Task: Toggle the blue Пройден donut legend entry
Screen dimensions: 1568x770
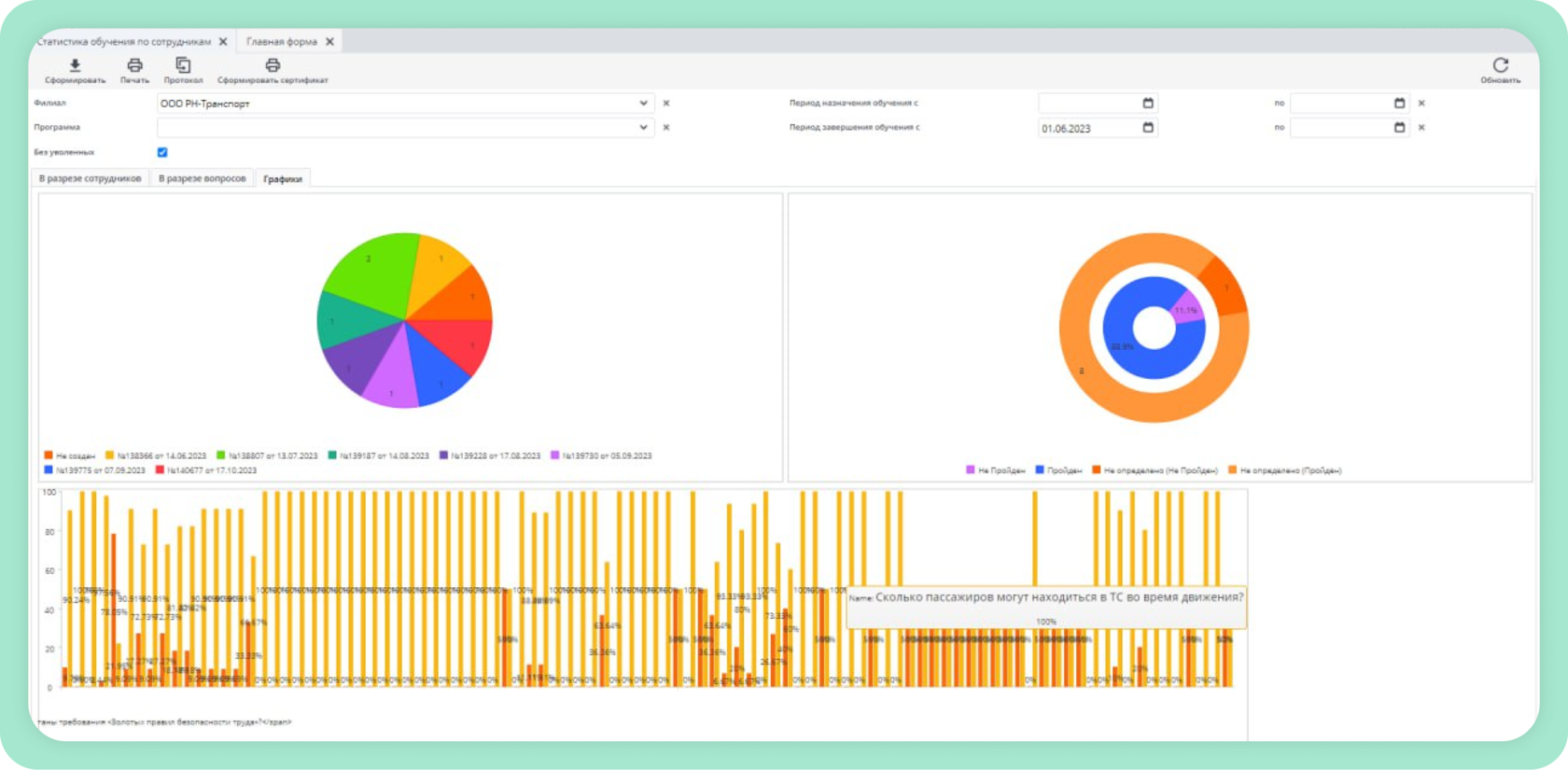Action: pos(1058,470)
